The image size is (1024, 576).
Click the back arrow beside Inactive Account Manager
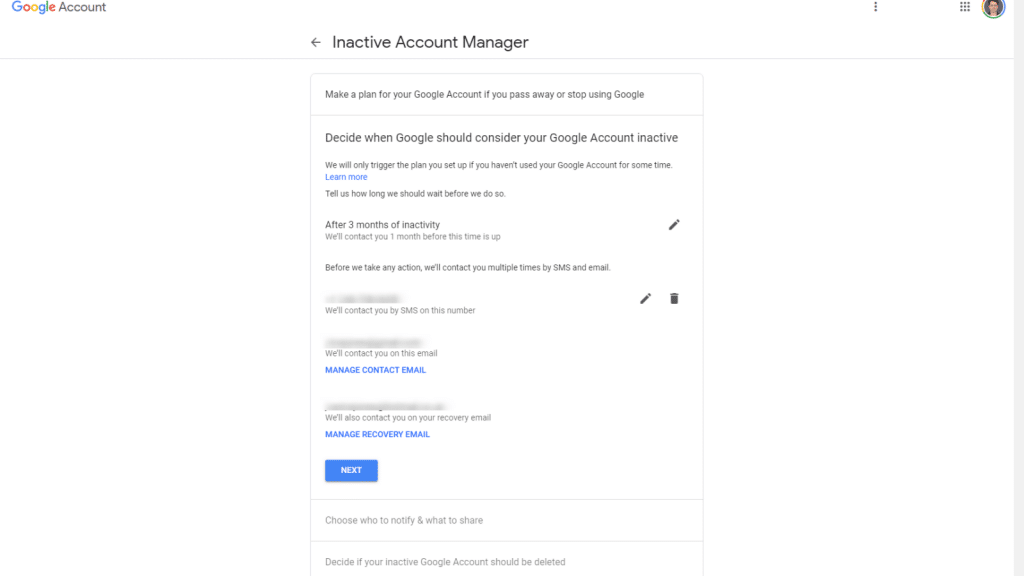click(x=315, y=42)
